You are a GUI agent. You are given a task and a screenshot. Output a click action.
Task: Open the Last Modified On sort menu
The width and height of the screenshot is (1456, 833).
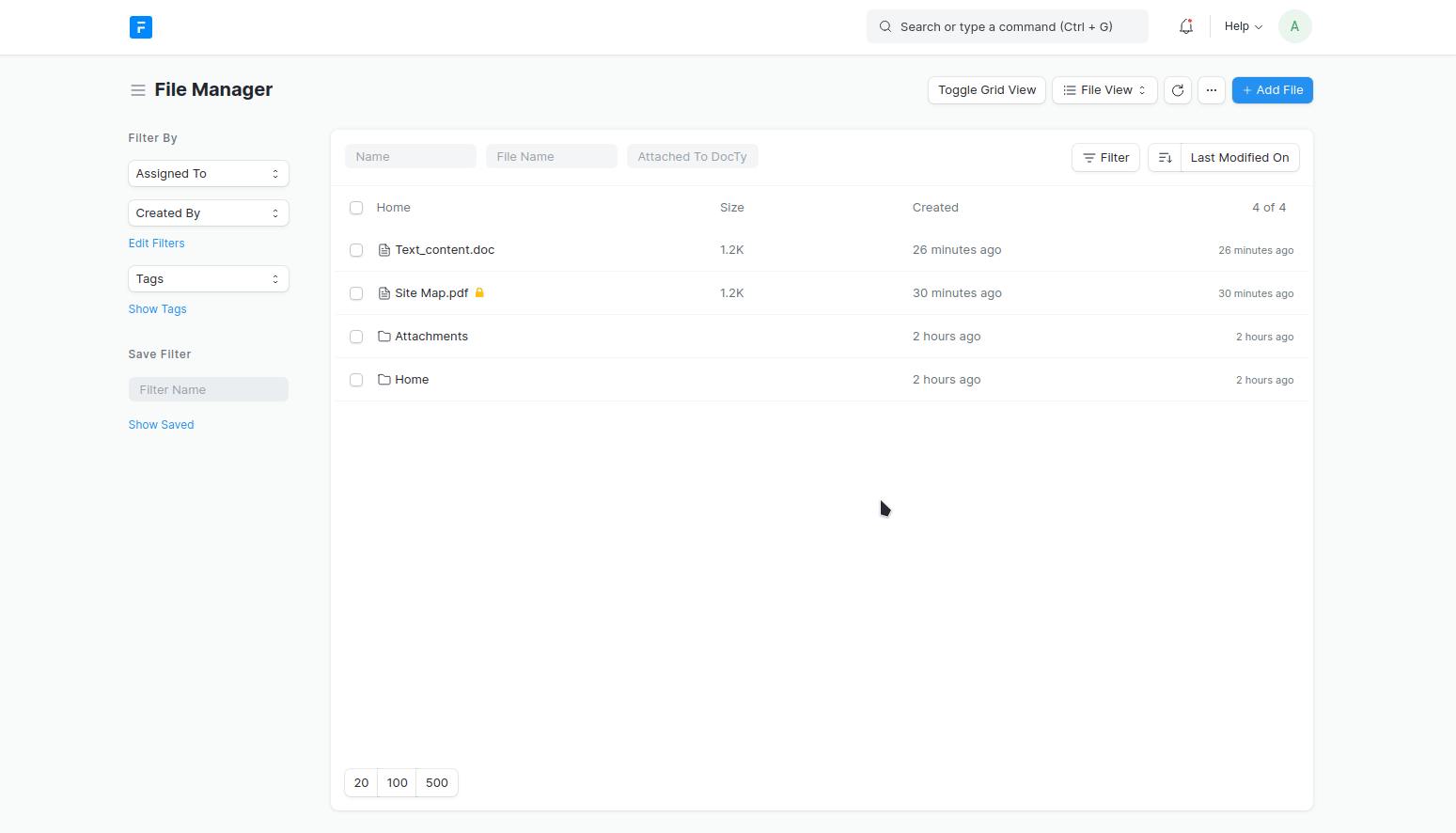tap(1240, 157)
